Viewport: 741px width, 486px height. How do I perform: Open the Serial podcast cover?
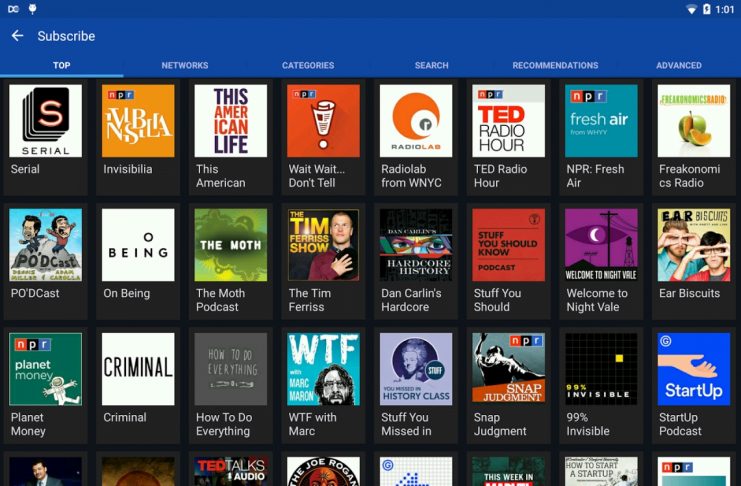45,121
